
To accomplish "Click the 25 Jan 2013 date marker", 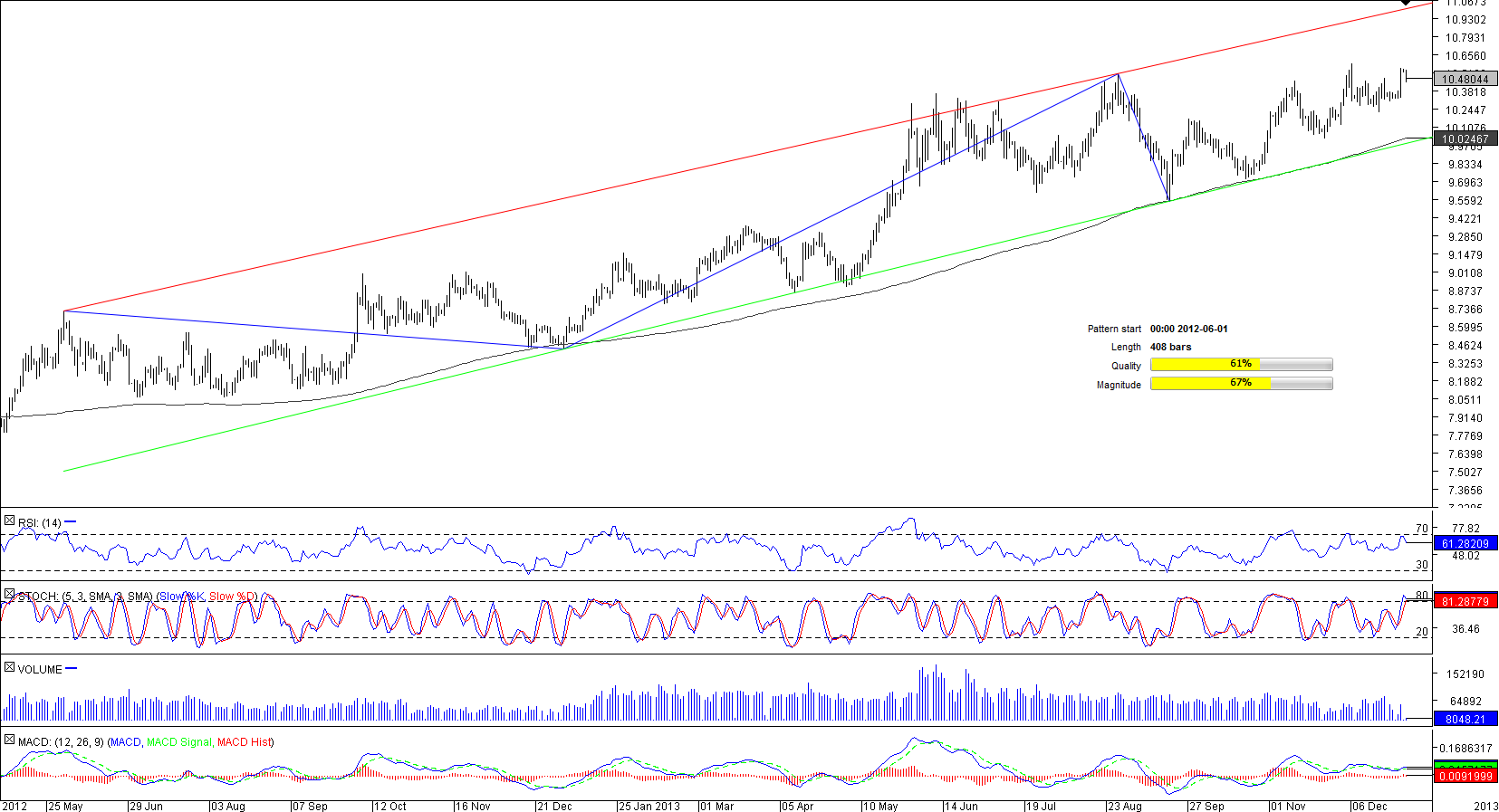I will tap(649, 806).
